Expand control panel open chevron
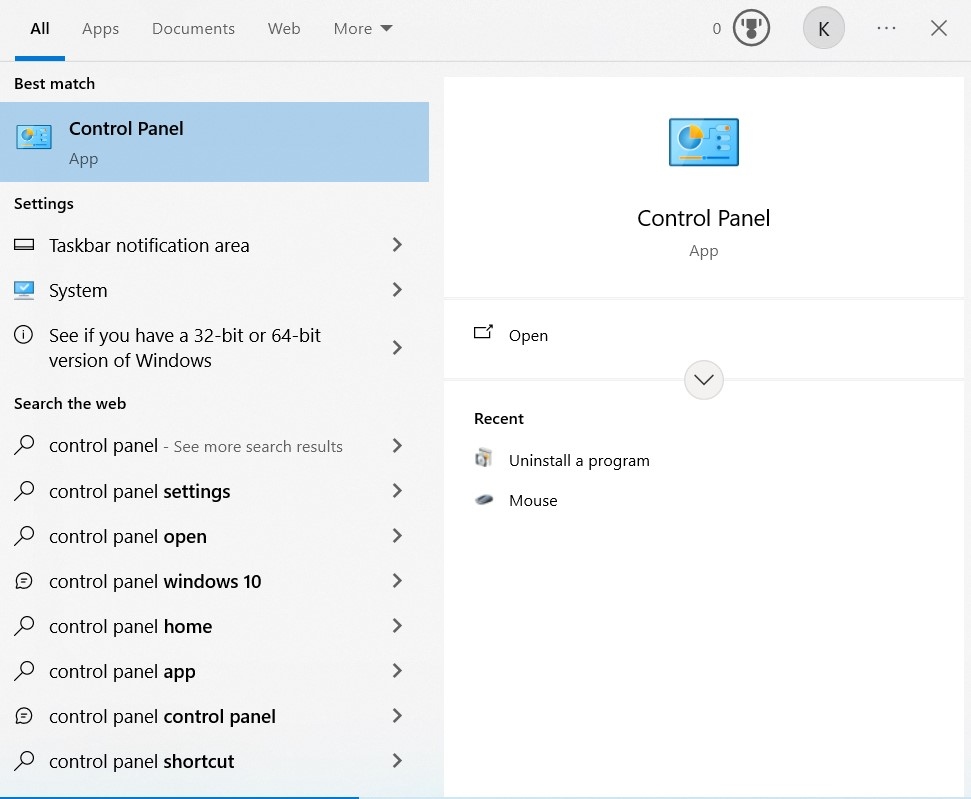This screenshot has width=971, height=799. (398, 536)
